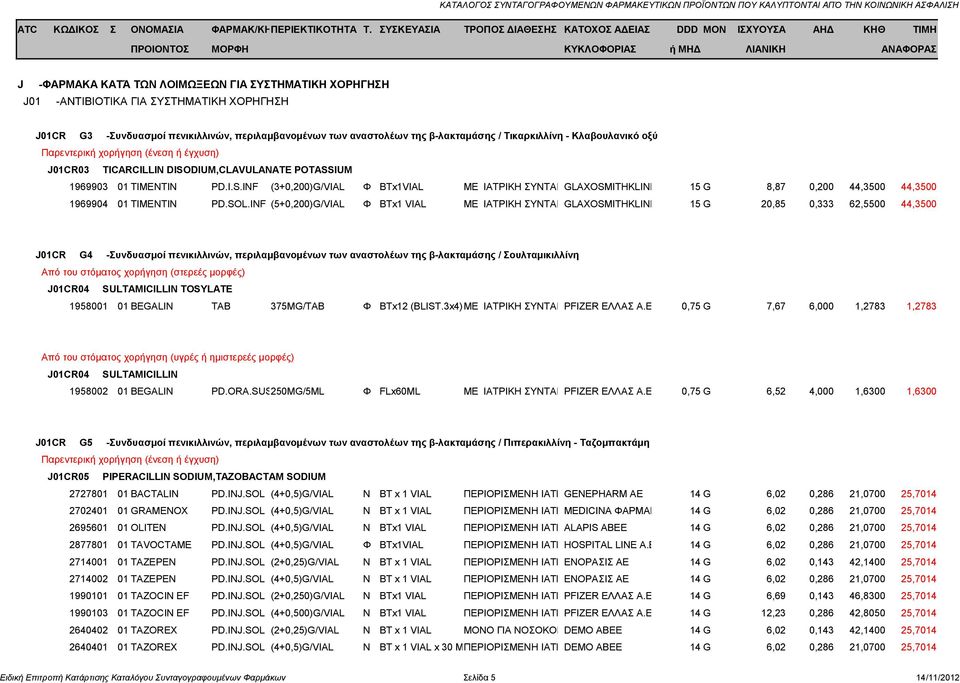This screenshot has width=960, height=683.
Task: Click retail price 20,85
Action: click(773, 204)
